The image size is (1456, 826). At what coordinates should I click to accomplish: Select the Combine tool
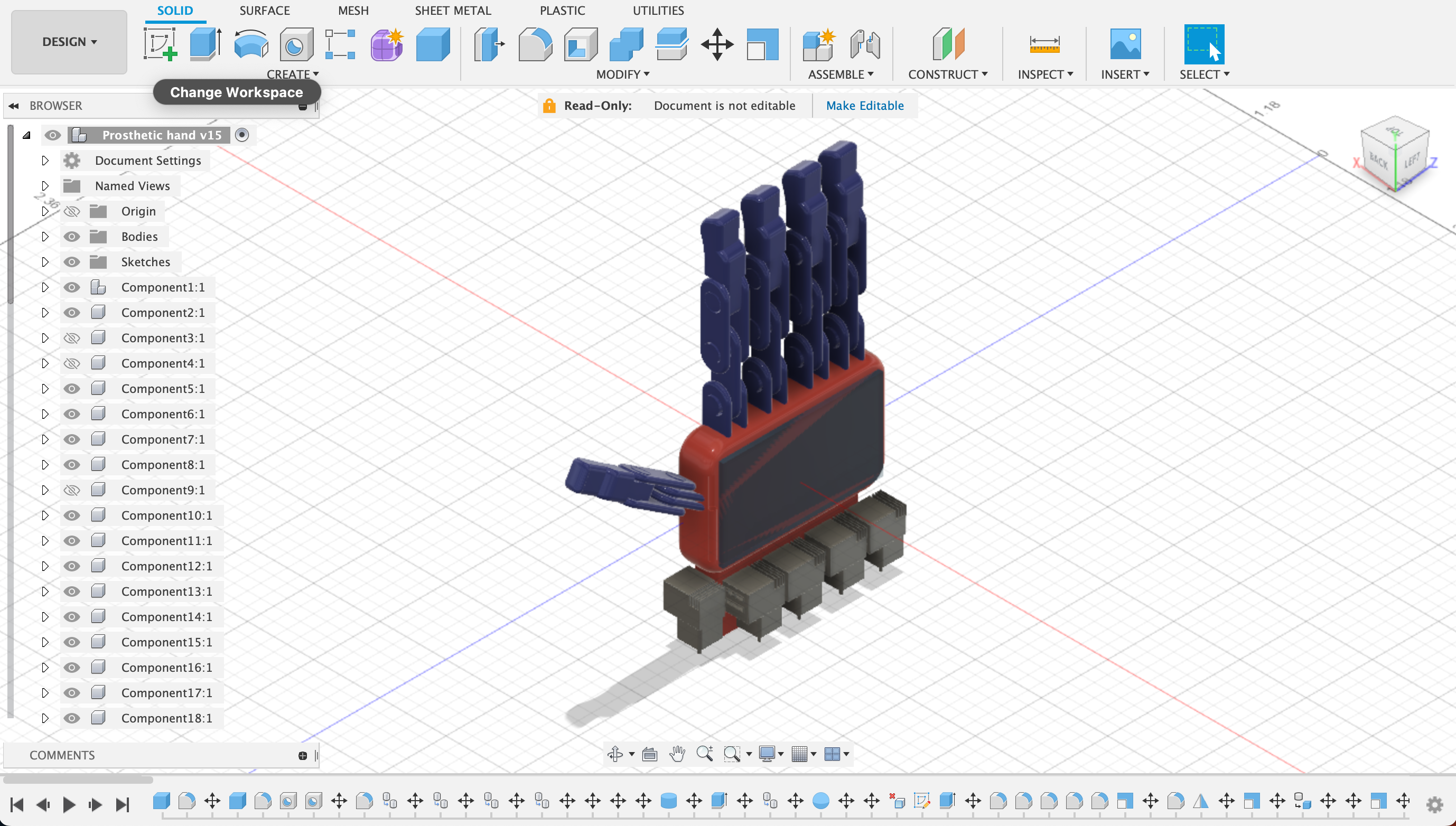pyautogui.click(x=626, y=44)
